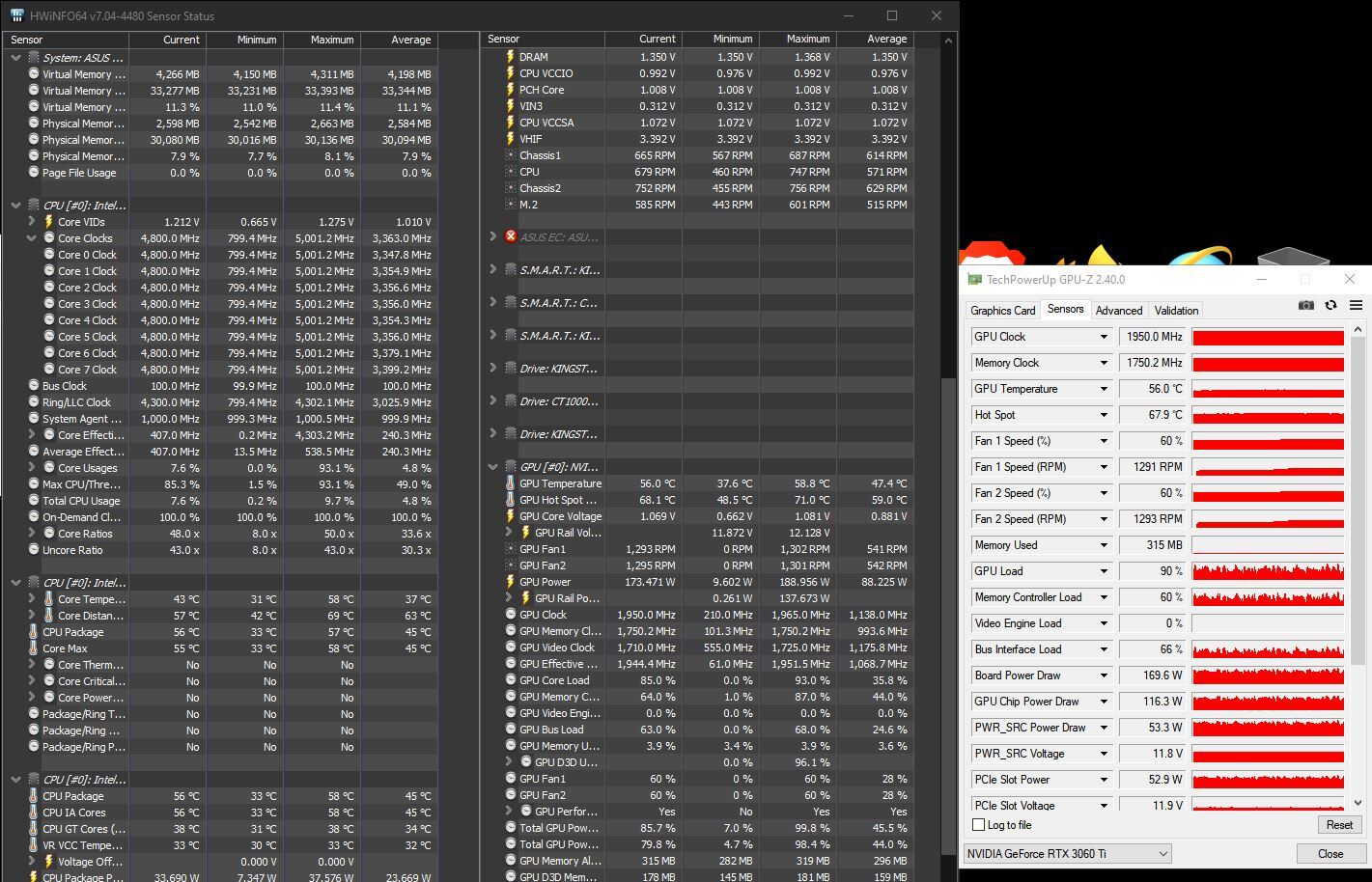Click the Current column header in left panel
The width and height of the screenshot is (1372, 882).
[167, 40]
